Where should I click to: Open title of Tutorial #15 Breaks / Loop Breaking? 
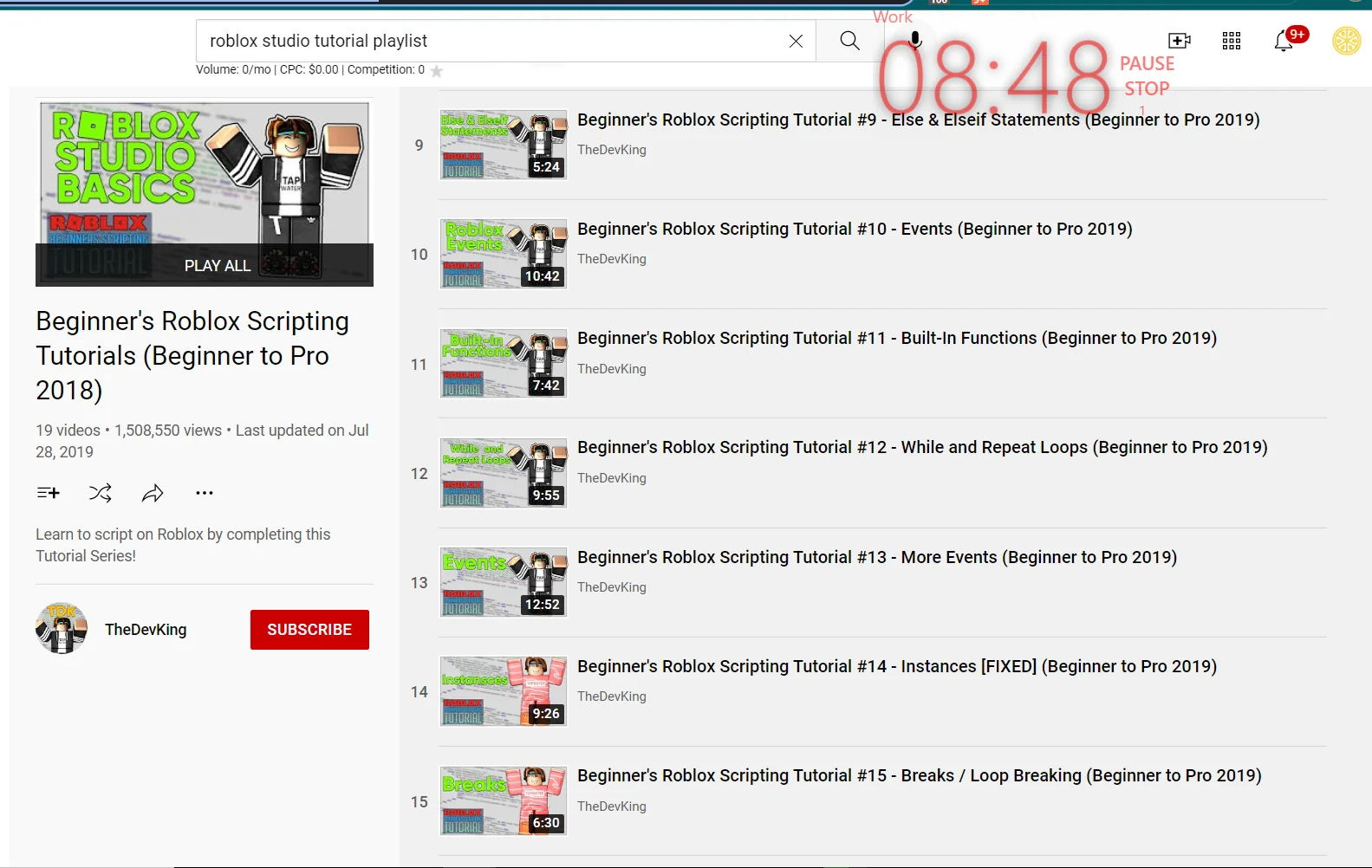point(920,775)
